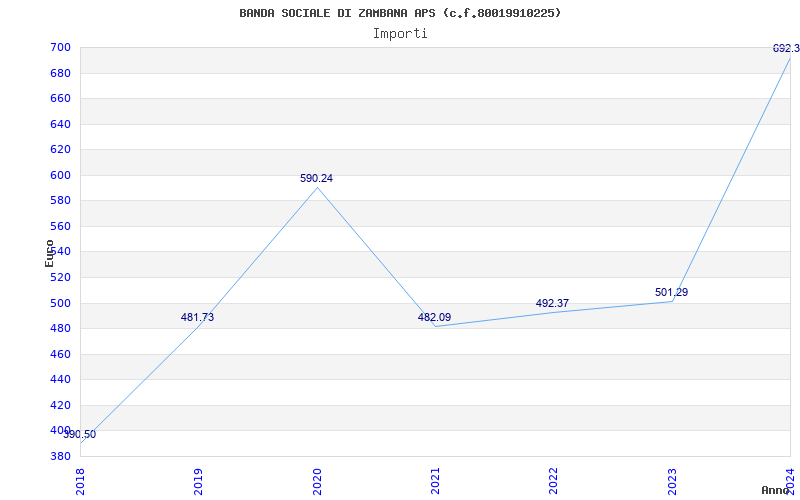800x500 pixels.
Task: Click the Importi subtitle
Action: [400, 34]
